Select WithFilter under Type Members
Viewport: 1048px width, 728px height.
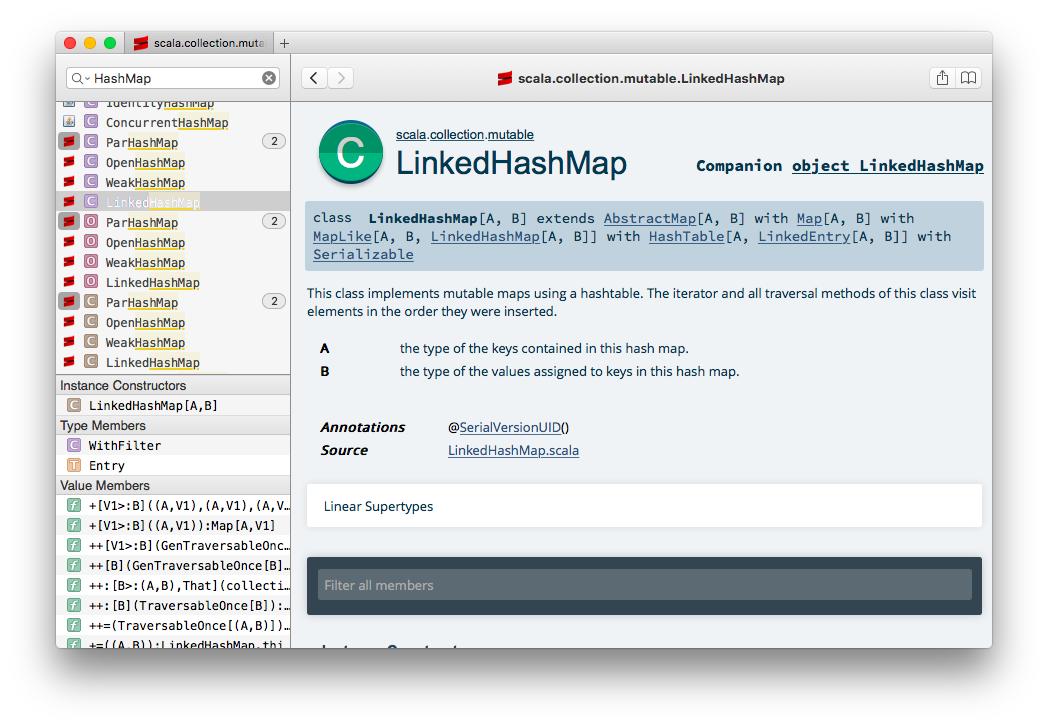coord(124,445)
